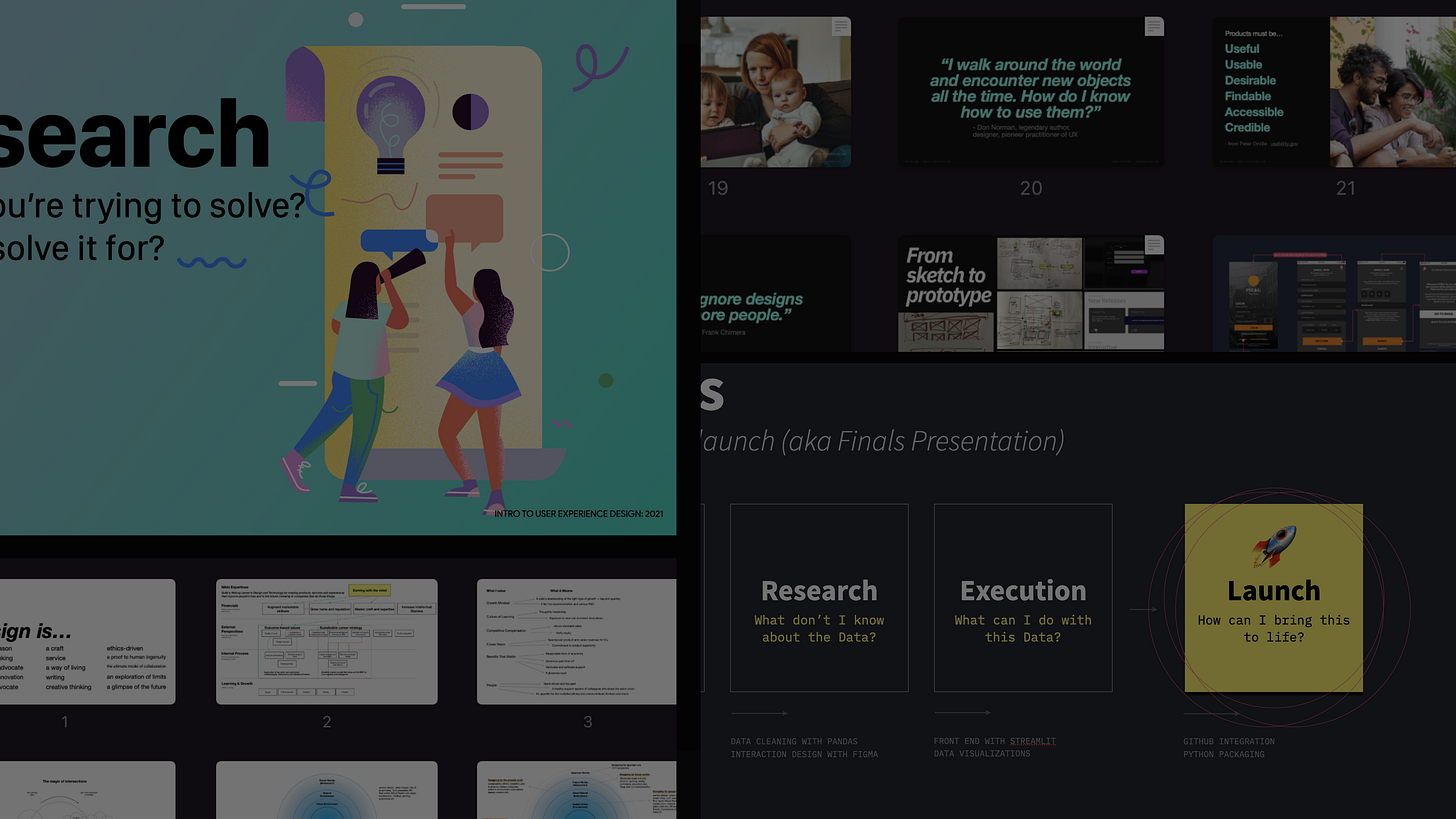The height and width of the screenshot is (819, 1456).
Task: Select slide 21 Products must be thumbnail
Action: [x=1334, y=91]
